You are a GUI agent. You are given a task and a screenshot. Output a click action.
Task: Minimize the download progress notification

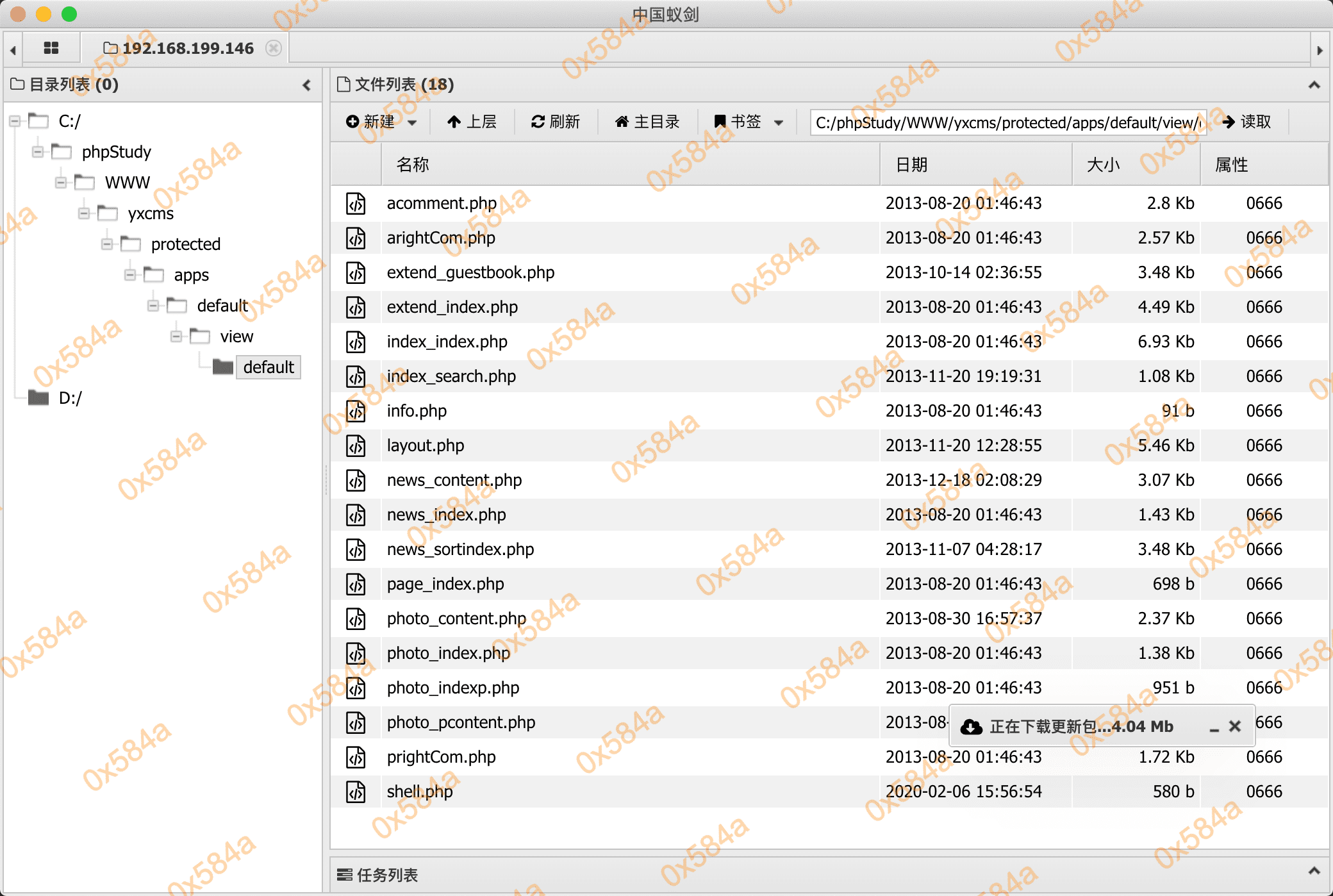click(x=1214, y=727)
